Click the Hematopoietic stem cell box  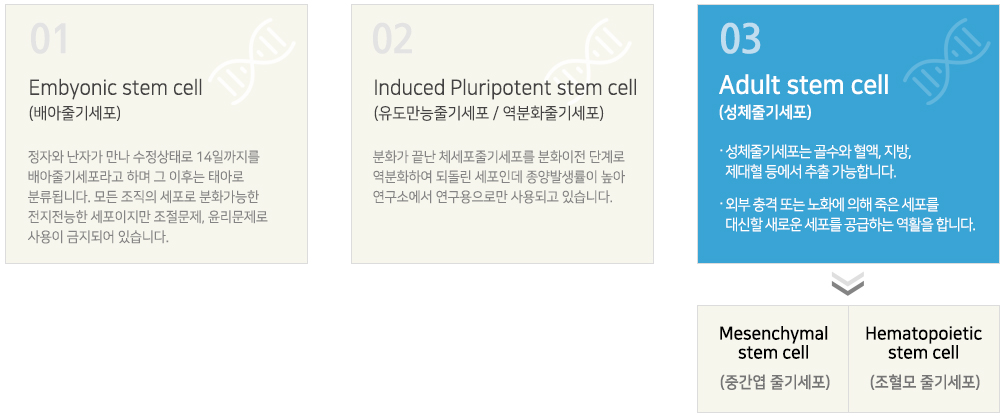924,359
